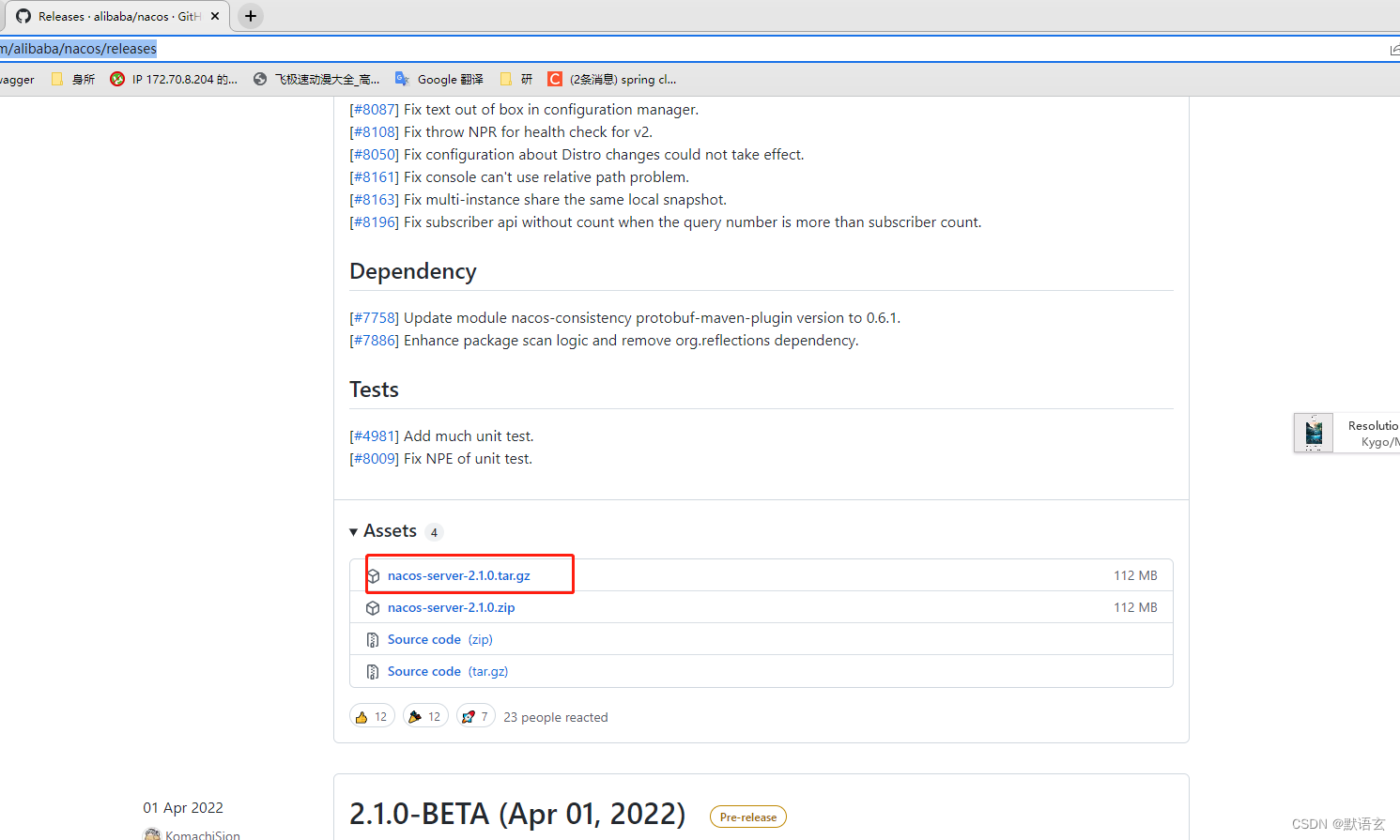The width and height of the screenshot is (1400, 840).
Task: Click '23 people reacted' text
Action: [556, 717]
